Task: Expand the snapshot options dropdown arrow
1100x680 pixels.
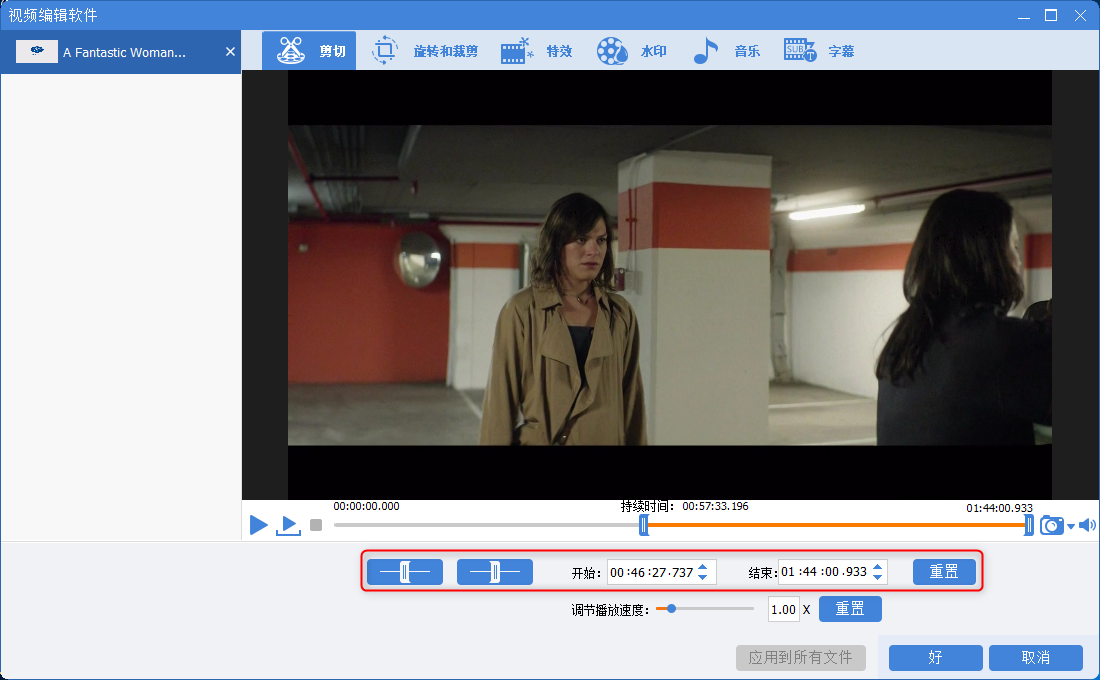Action: (x=1071, y=526)
